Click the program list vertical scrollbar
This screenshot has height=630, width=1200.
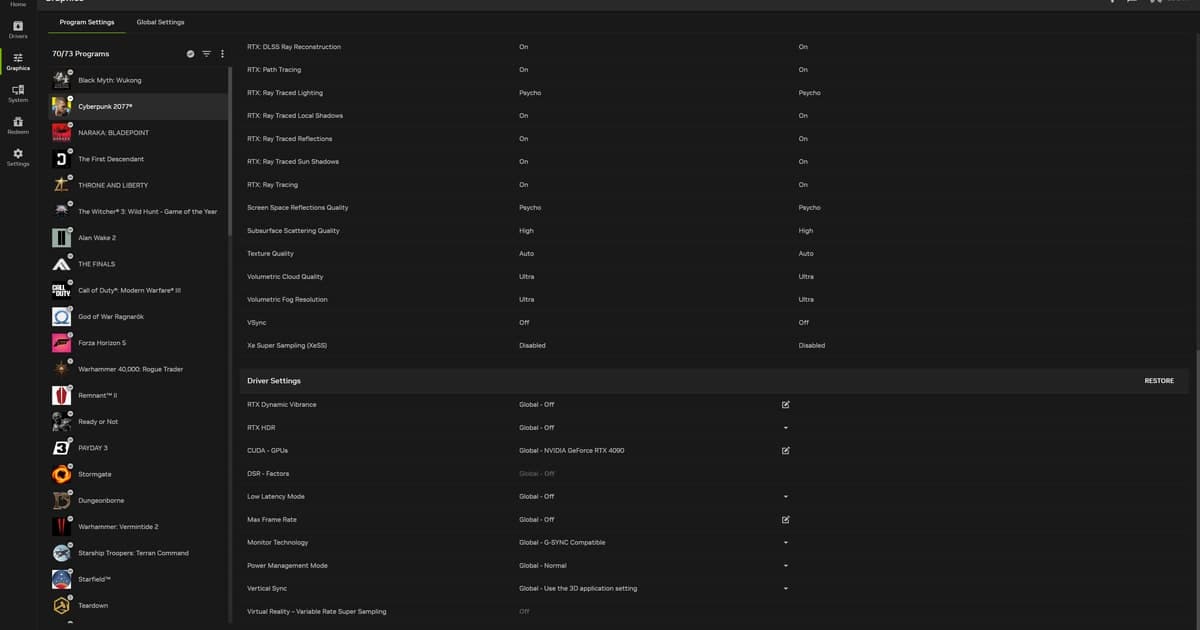point(231,150)
